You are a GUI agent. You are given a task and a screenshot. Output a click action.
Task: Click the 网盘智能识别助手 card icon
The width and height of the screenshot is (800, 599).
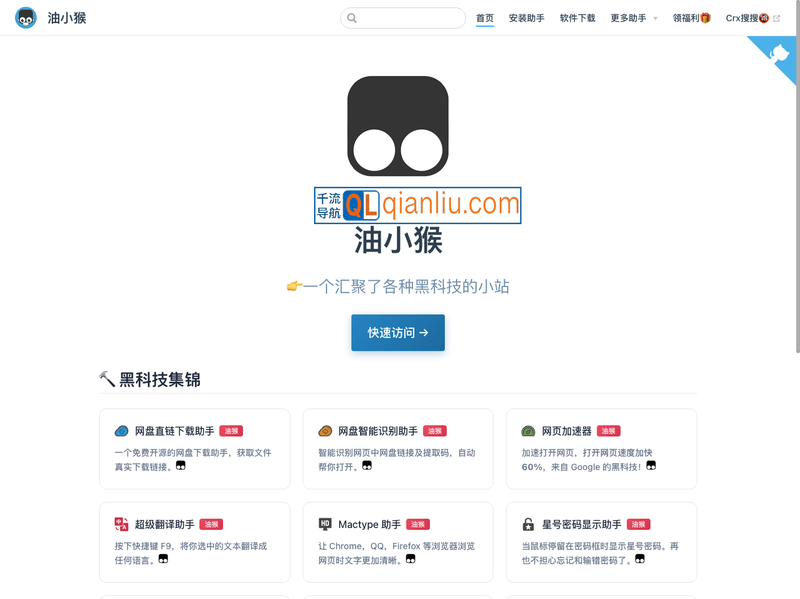tap(325, 431)
